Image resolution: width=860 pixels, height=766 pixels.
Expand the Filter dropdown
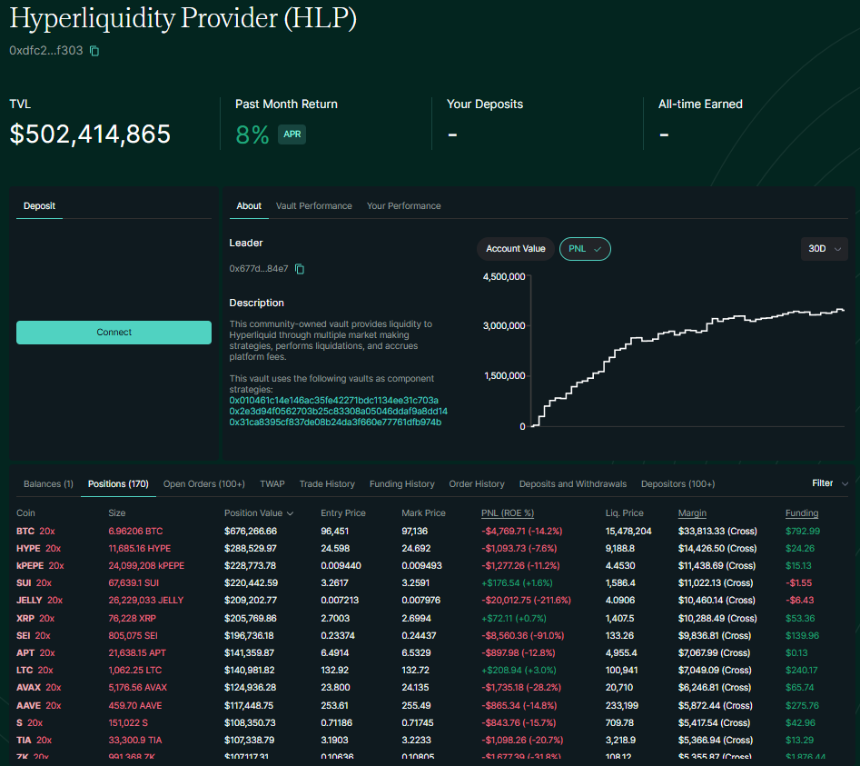pyautogui.click(x=830, y=483)
